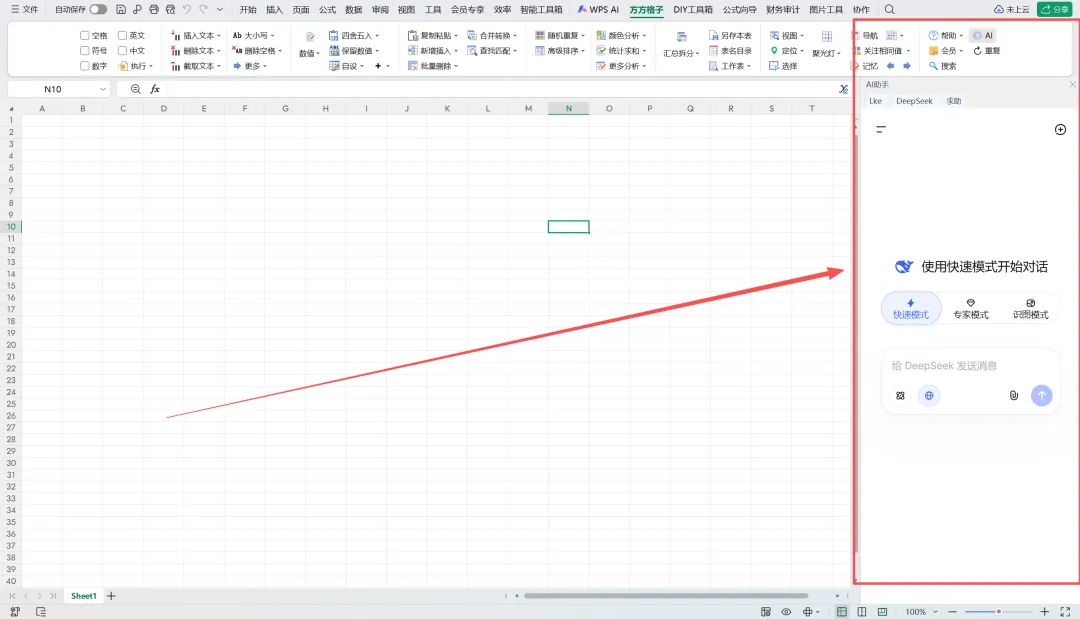The height and width of the screenshot is (619, 1080).
Task: Click the print icon in quick access bar
Action: pos(154,10)
